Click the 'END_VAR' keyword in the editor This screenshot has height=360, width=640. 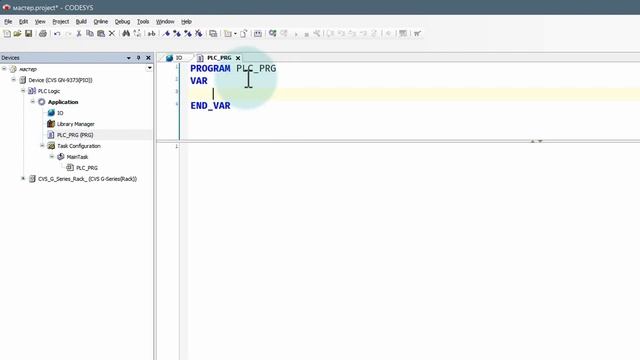pyautogui.click(x=210, y=106)
